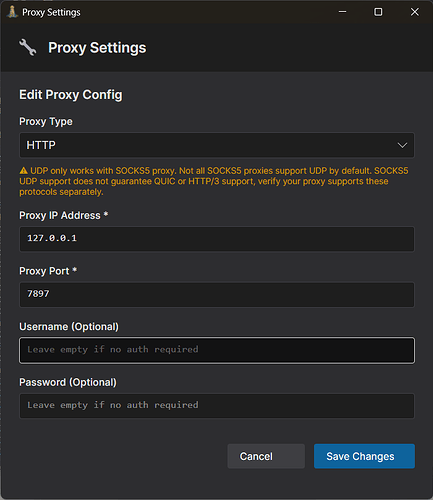
Task: Click the orange UDP SOCKS5 warning text
Action: pyautogui.click(x=214, y=181)
